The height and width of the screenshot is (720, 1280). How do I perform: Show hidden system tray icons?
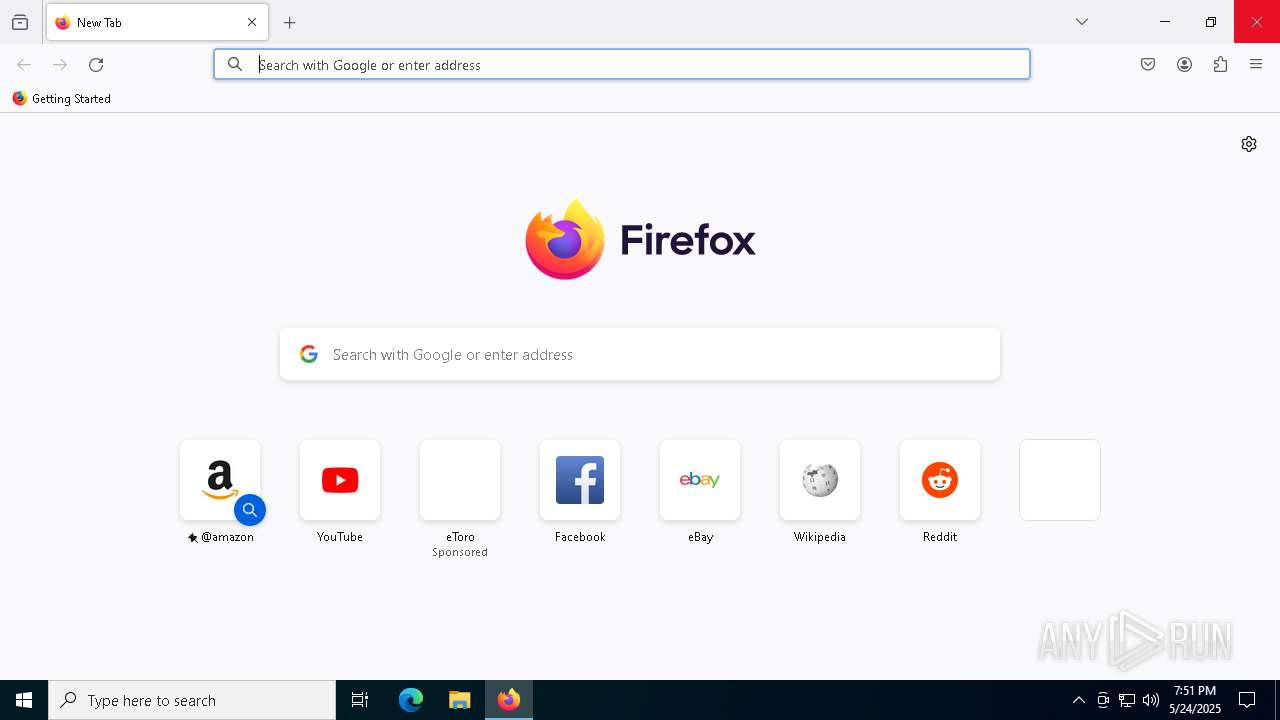(1078, 700)
